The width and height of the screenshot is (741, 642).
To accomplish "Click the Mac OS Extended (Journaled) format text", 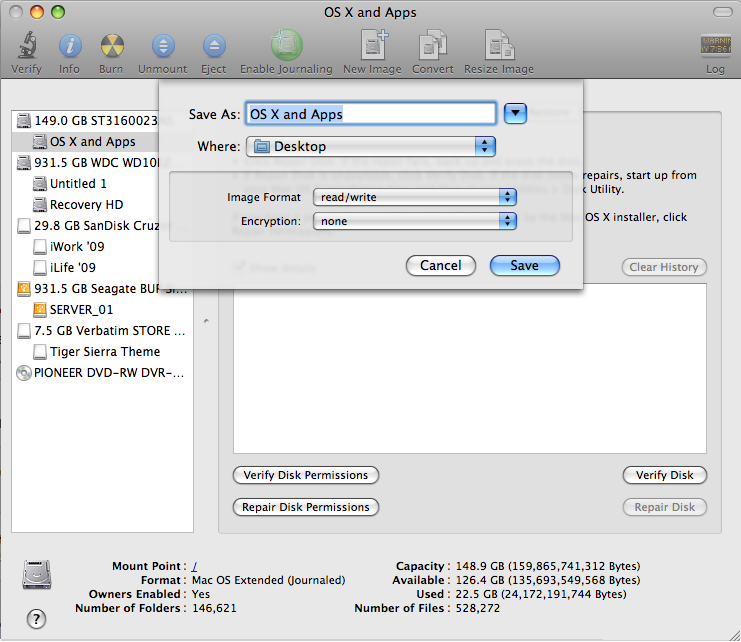I will (268, 580).
